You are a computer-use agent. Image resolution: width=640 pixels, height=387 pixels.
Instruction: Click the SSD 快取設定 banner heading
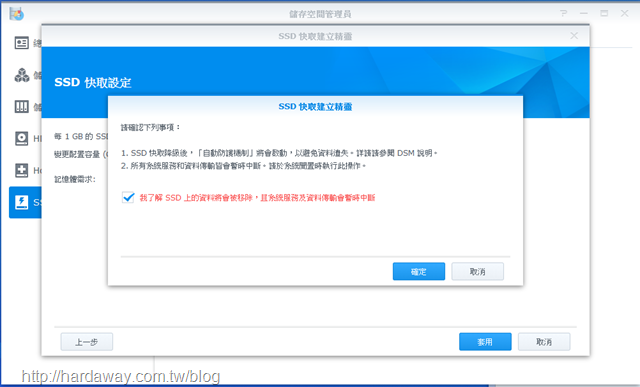(93, 82)
